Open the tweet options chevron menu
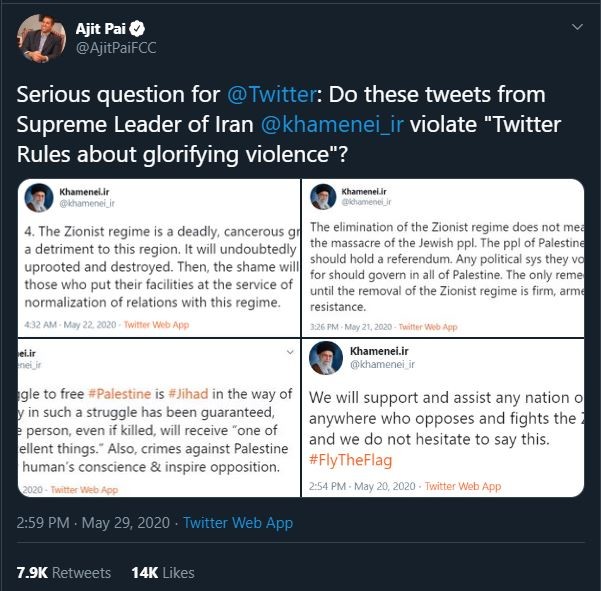 click(x=576, y=26)
